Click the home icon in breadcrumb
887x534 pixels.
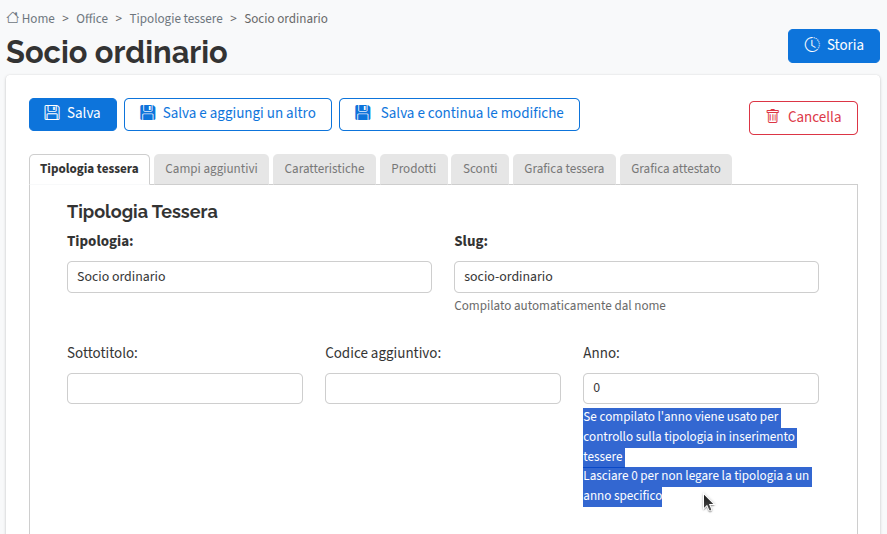13,18
